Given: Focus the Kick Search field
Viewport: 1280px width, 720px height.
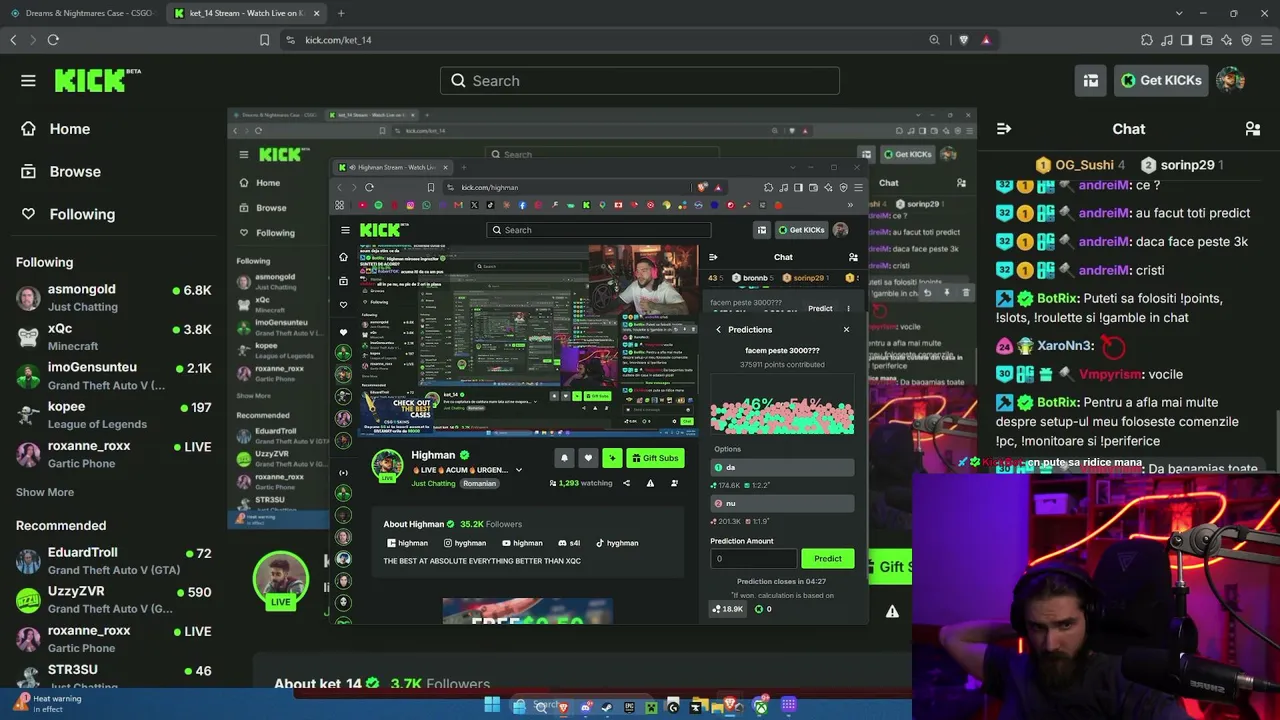Looking at the screenshot, I should click(640, 81).
